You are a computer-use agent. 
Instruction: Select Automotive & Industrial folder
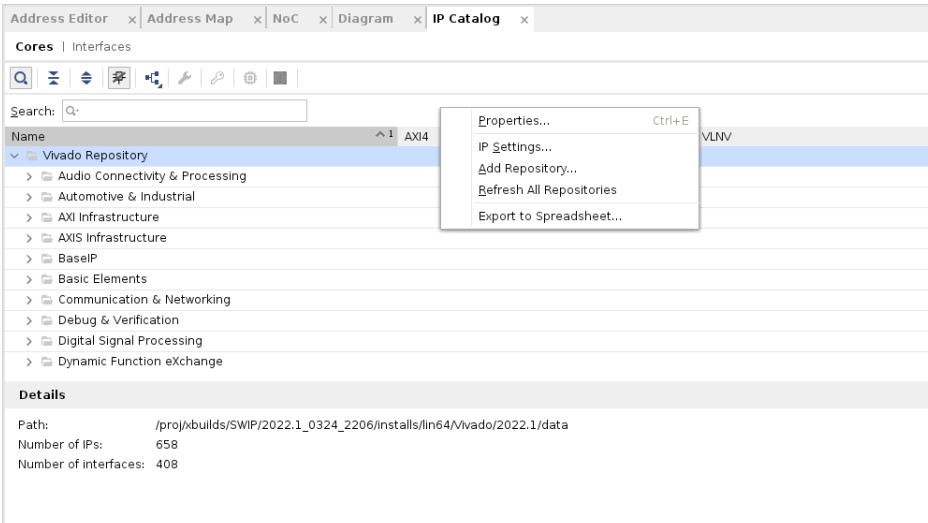click(x=126, y=197)
